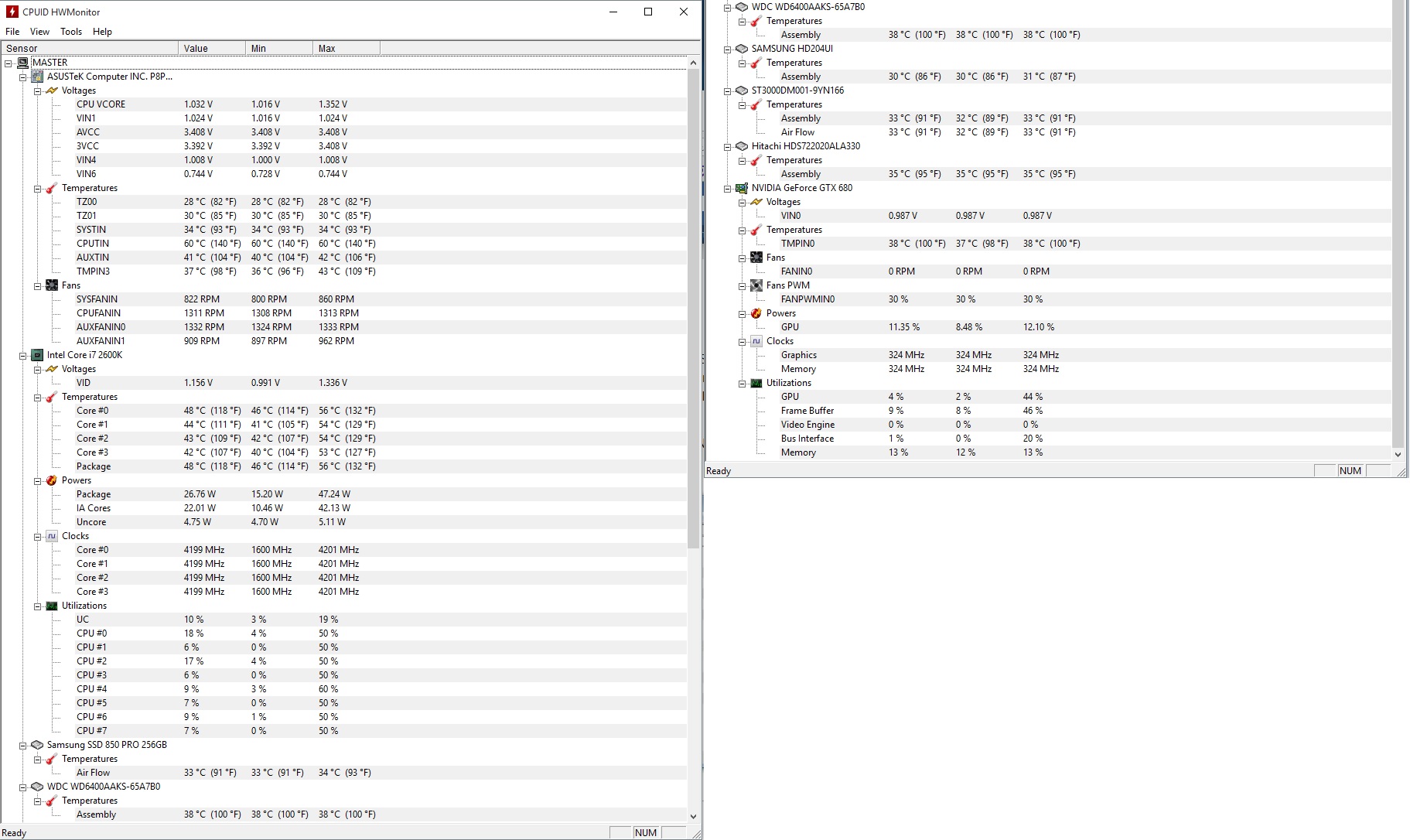Click the fan icon beside motherboard Fans
The image size is (1410, 840).
coord(52,285)
